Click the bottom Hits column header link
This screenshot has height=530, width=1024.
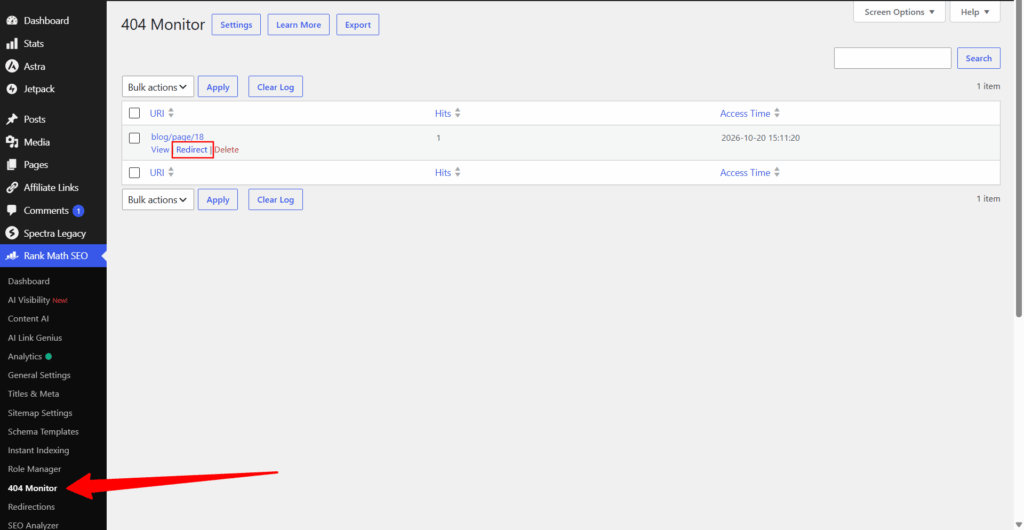click(443, 172)
